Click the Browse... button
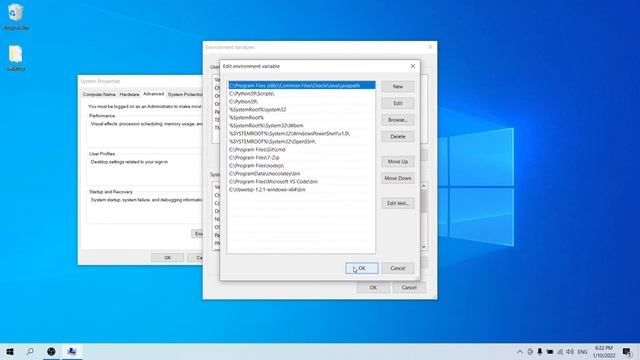The width and height of the screenshot is (640, 360). point(398,120)
